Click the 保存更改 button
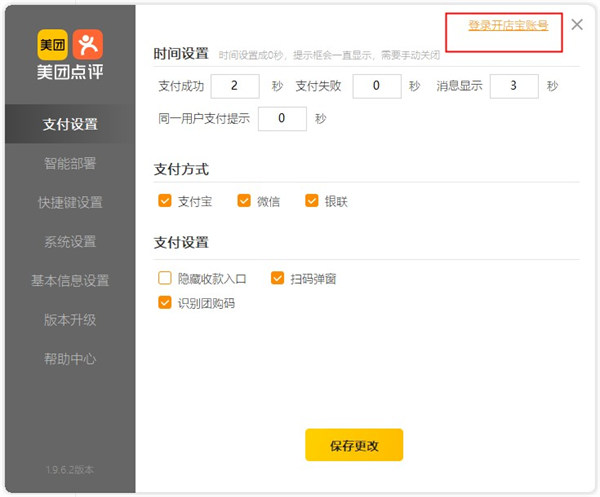Screen dimensions: 600x497 coord(354,445)
